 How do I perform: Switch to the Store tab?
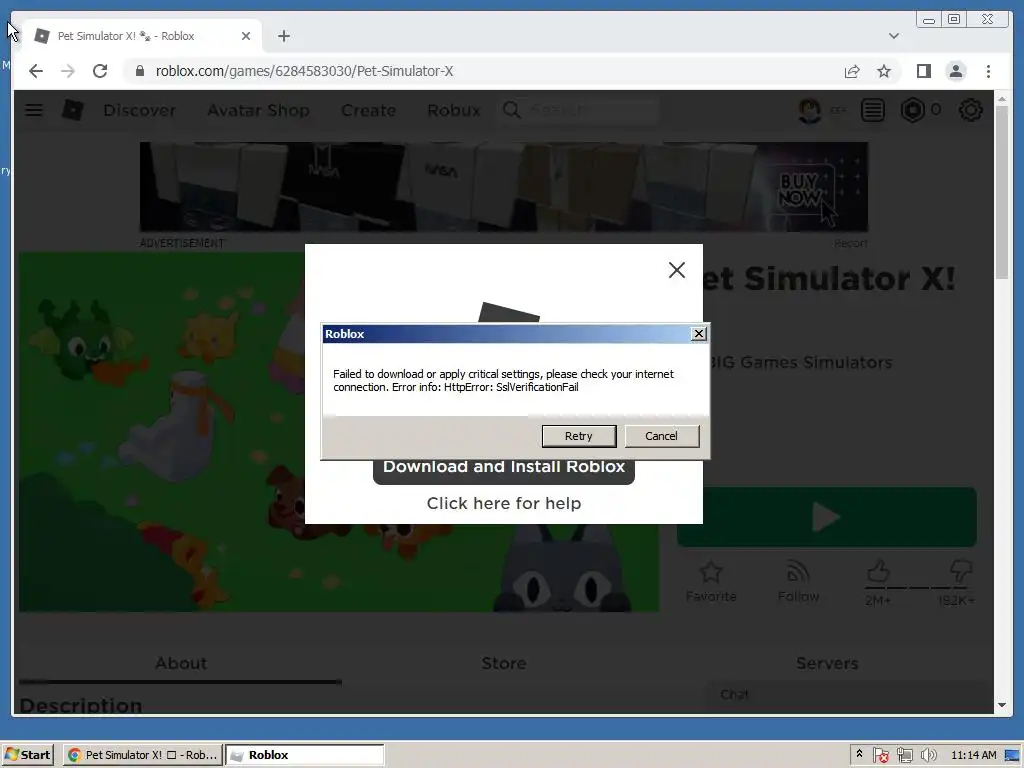(504, 663)
